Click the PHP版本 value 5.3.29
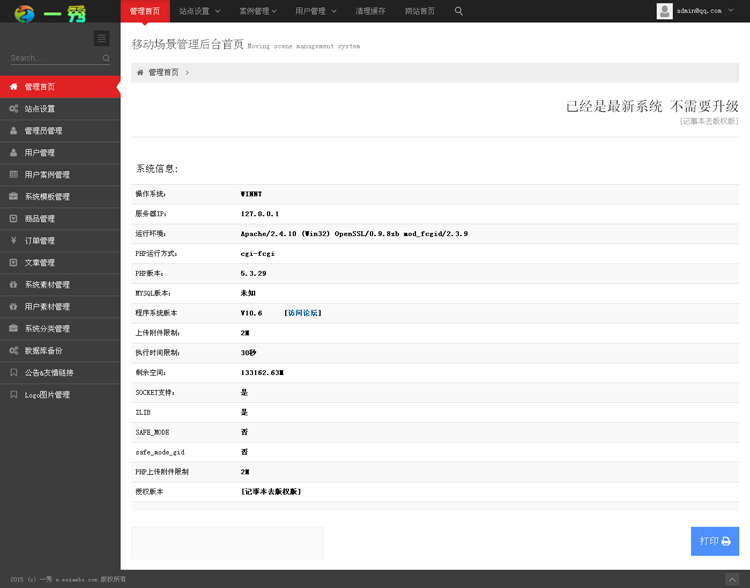 click(254, 274)
